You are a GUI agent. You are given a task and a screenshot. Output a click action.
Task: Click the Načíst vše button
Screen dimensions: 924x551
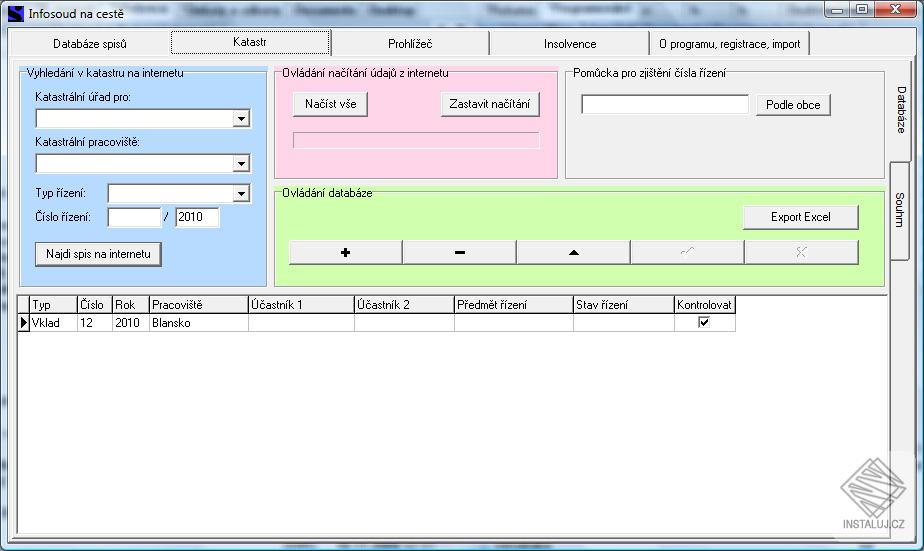[331, 104]
